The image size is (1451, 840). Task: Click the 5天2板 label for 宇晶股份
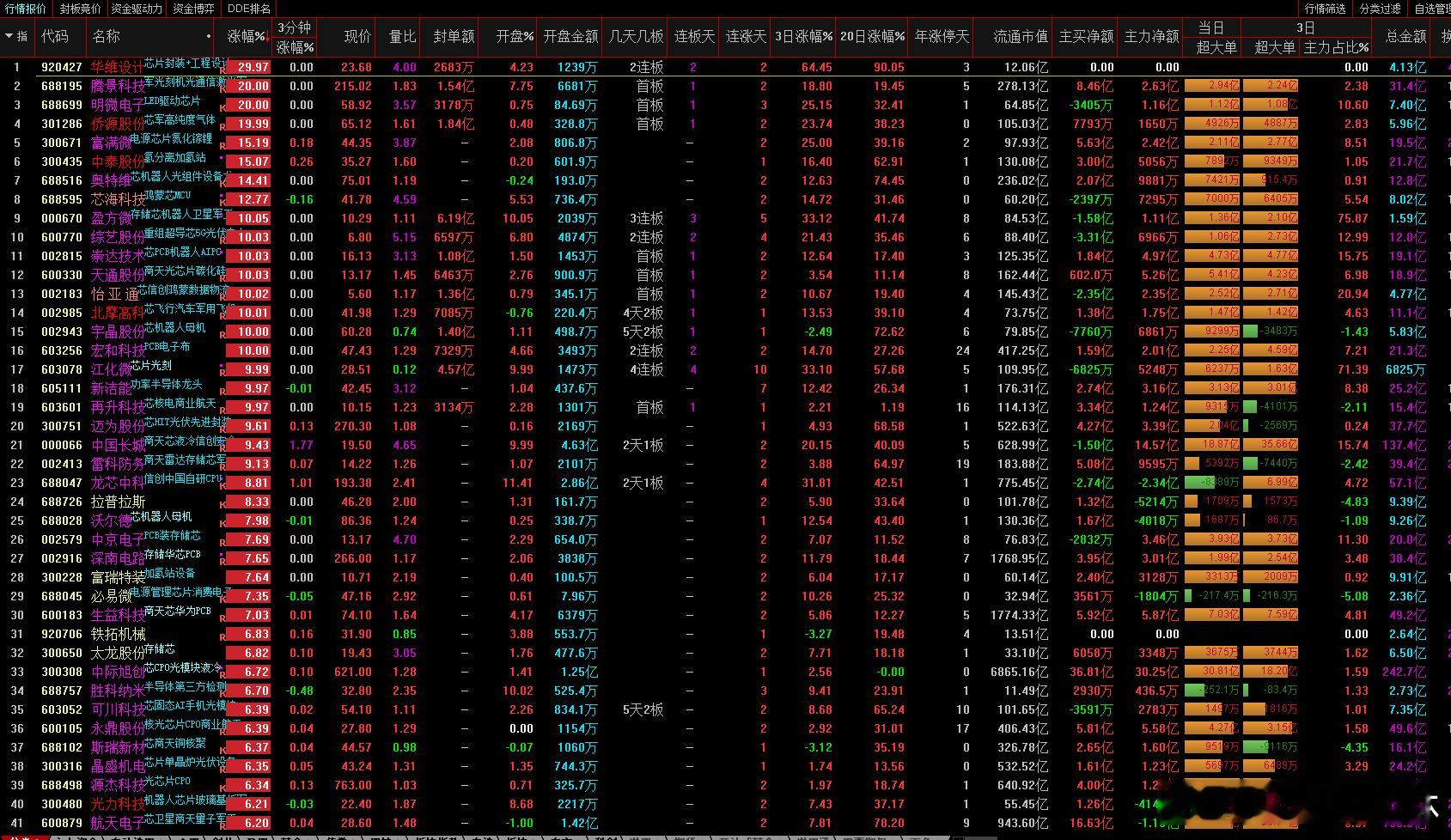pyautogui.click(x=643, y=332)
